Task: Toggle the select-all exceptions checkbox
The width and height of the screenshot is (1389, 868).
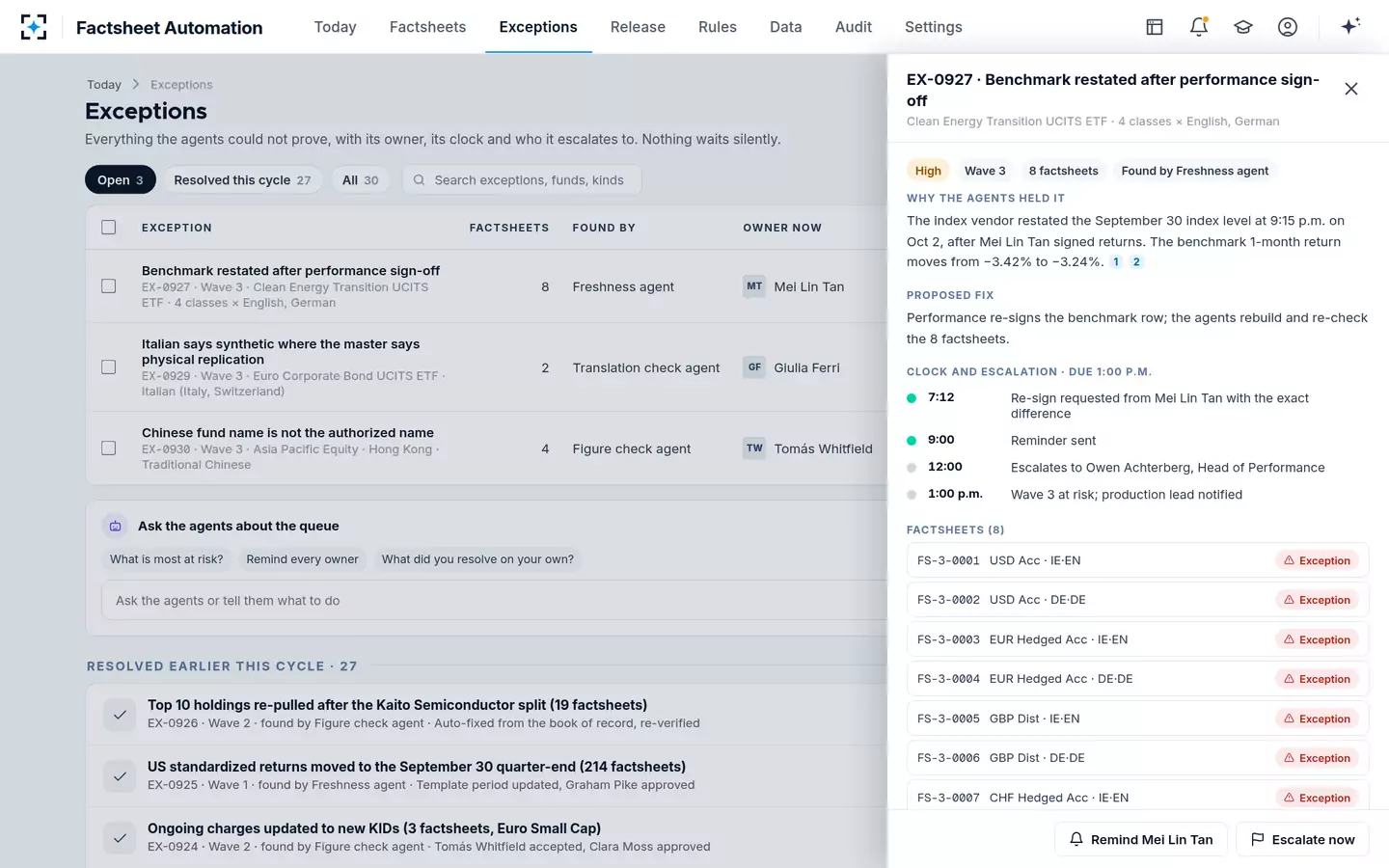Action: [109, 228]
